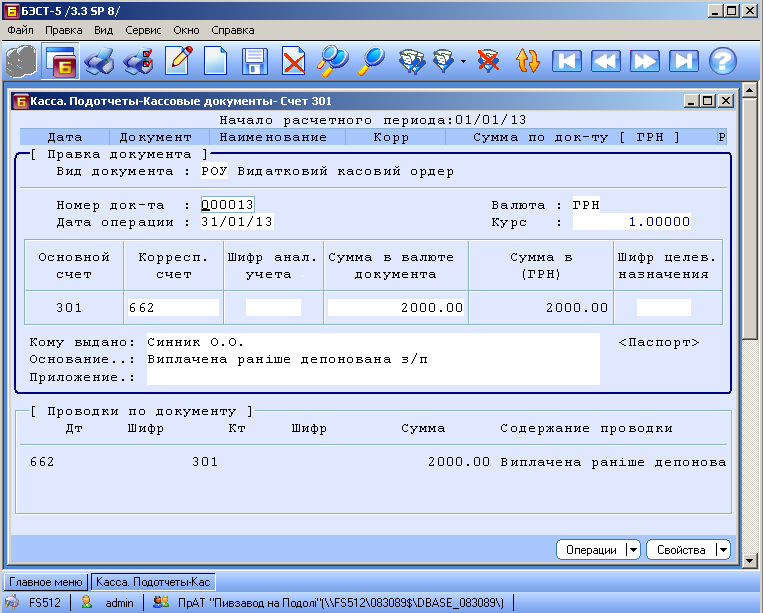This screenshot has width=763, height=613.
Task: Switch to Главное меню tab
Action: (x=46, y=582)
